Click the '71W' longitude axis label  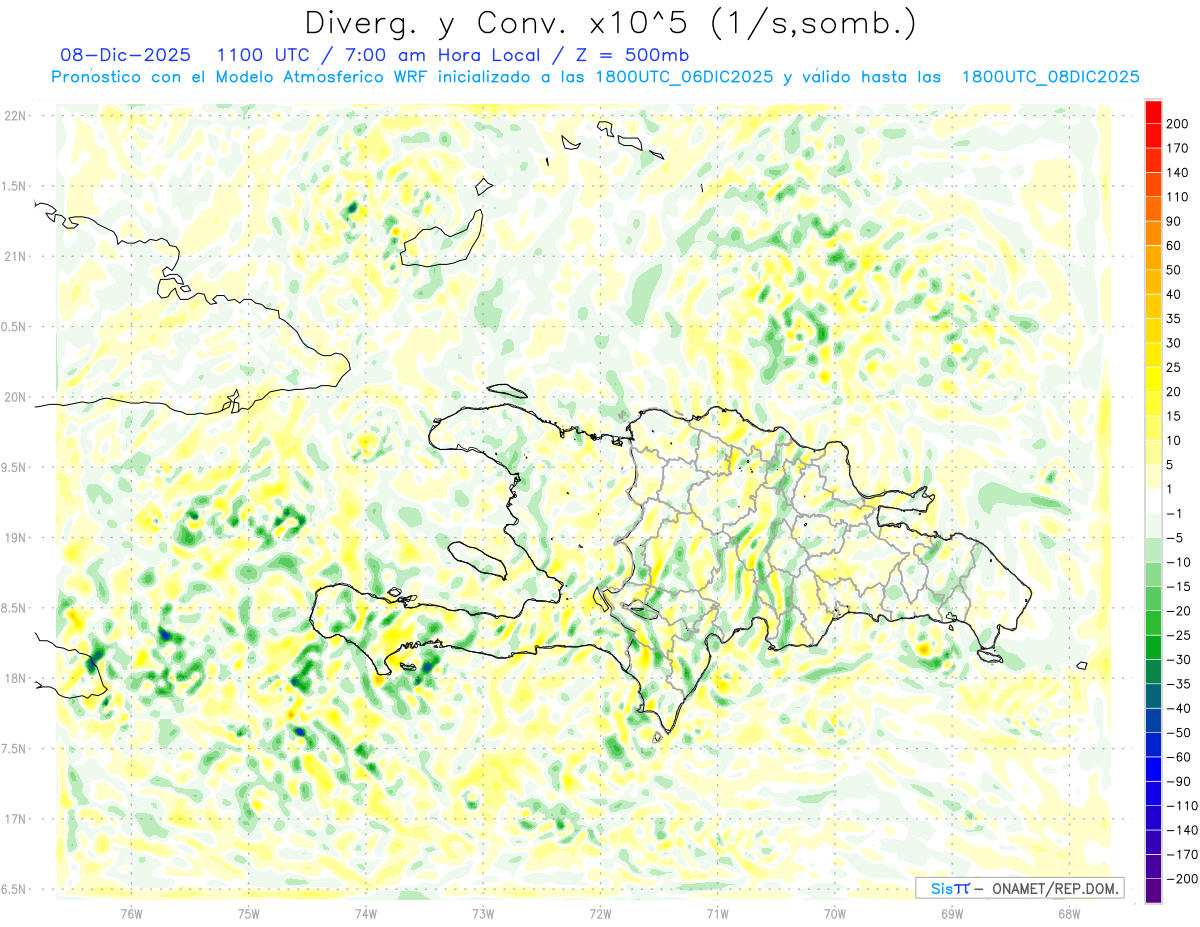tap(717, 914)
